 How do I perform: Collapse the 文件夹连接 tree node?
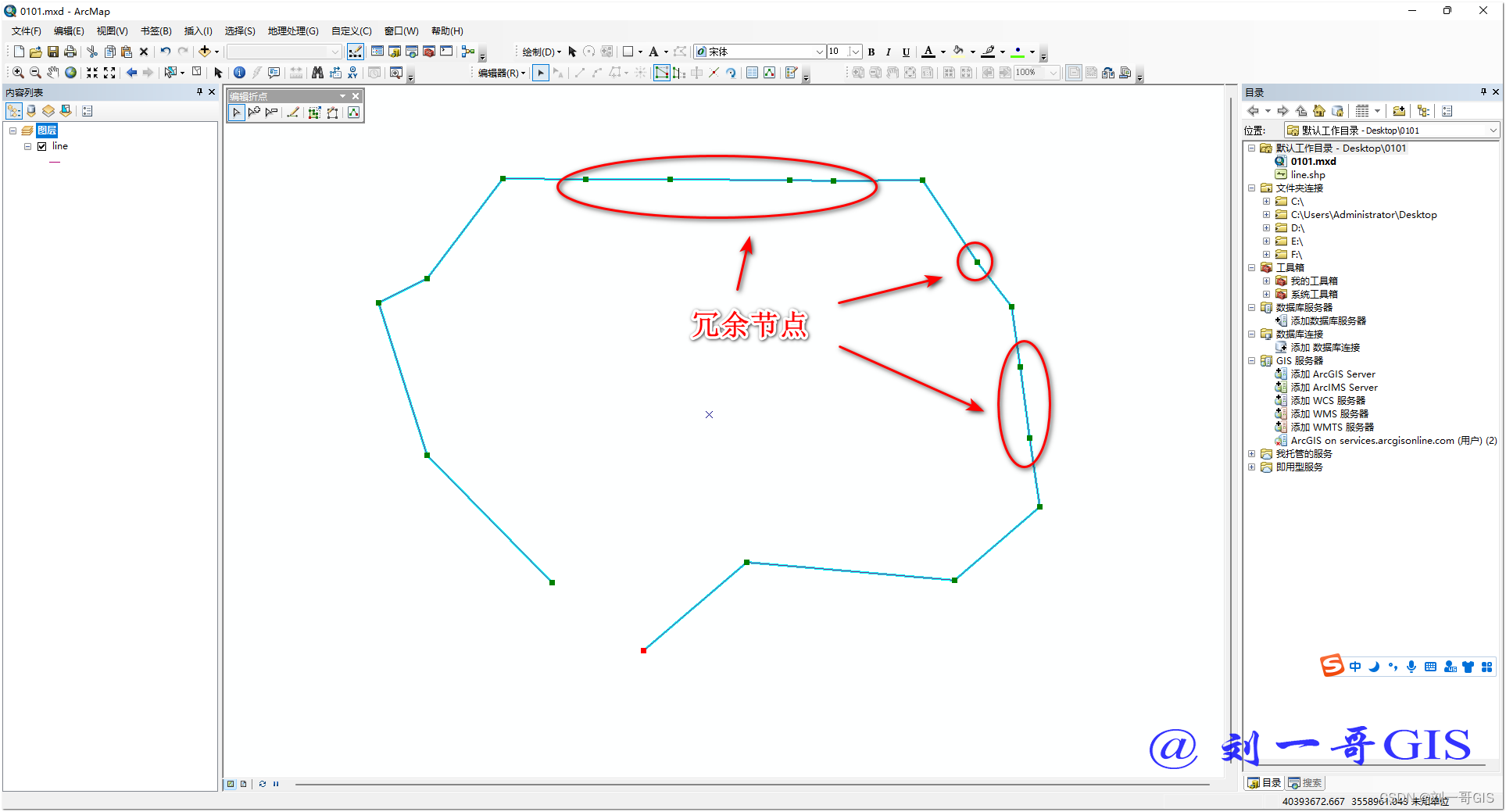point(1252,188)
